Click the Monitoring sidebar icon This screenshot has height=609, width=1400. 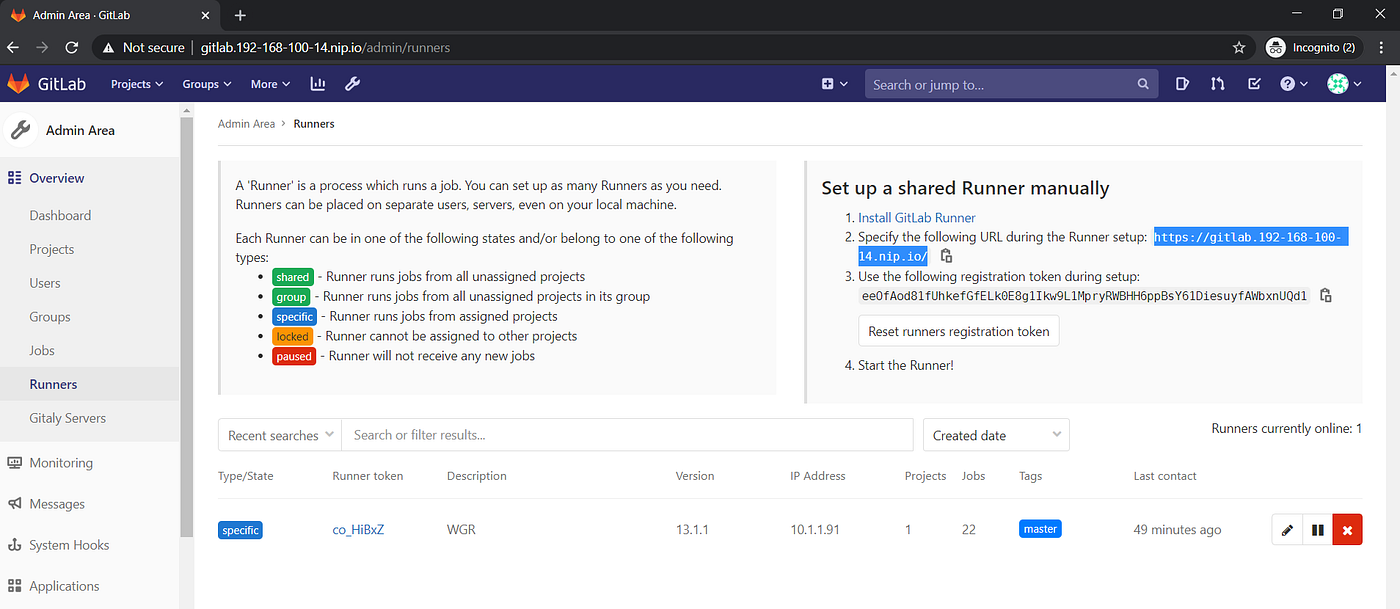(x=14, y=463)
